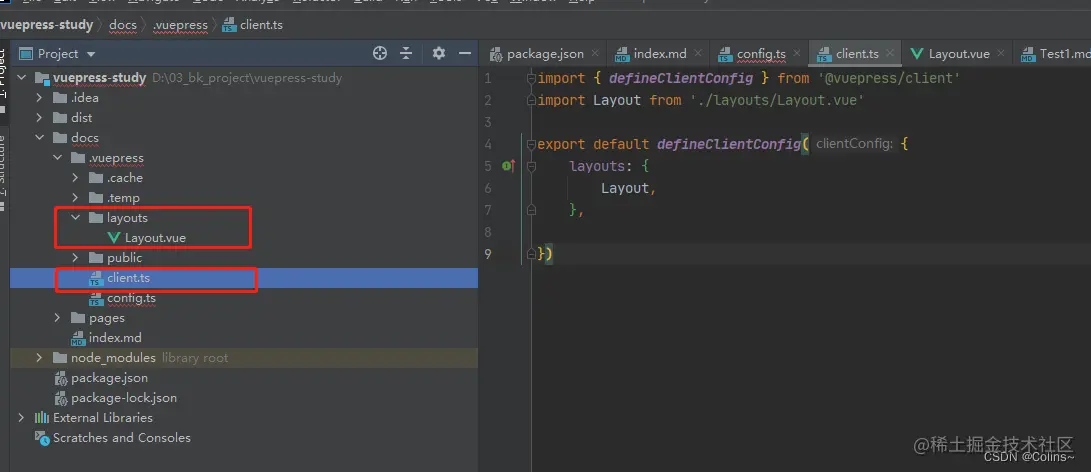Click the gutter override marker on line 5
The image size is (1091, 472).
pos(509,166)
